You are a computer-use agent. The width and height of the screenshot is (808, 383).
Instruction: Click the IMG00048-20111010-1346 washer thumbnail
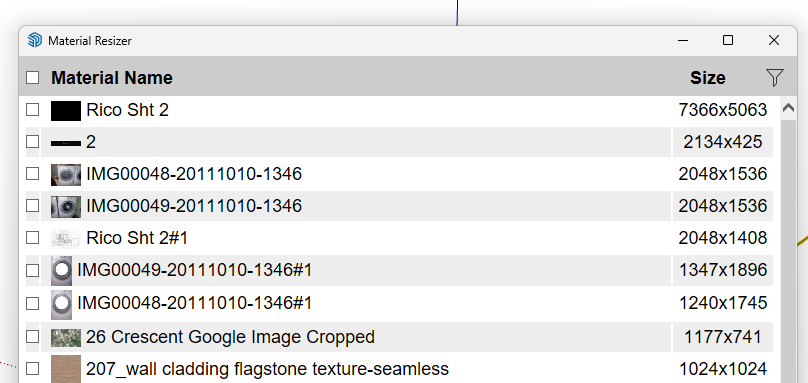(x=66, y=175)
